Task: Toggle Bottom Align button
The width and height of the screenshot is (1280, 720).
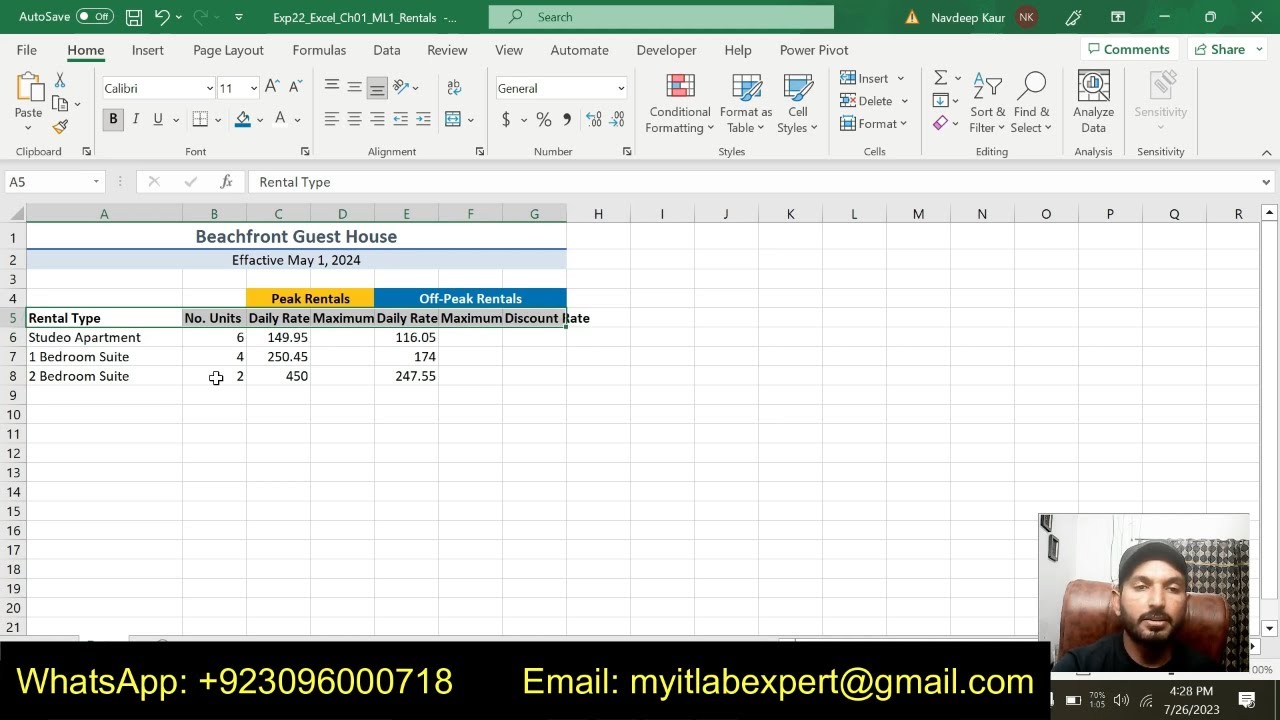Action: pyautogui.click(x=377, y=88)
